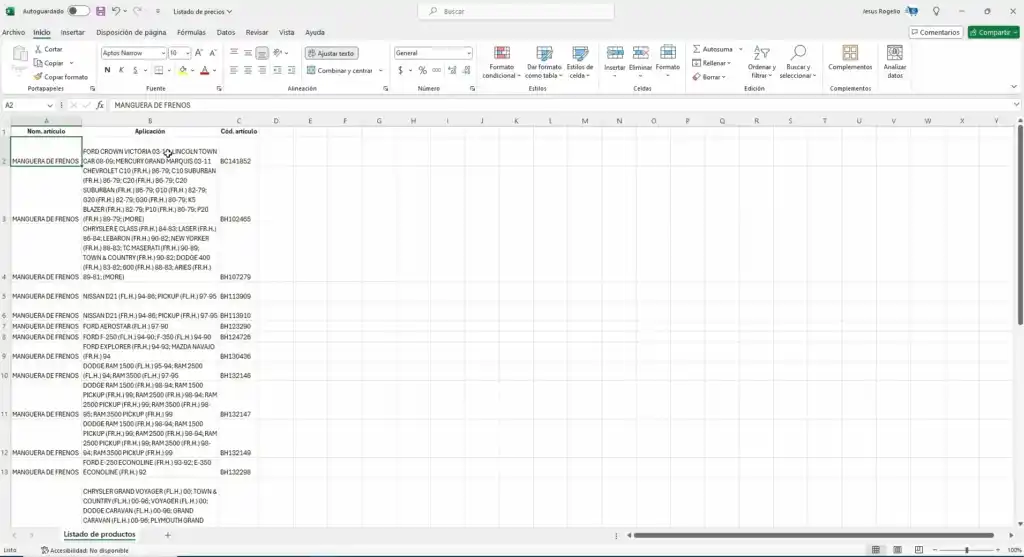Open the Name Box dropdown arrow
The width and height of the screenshot is (1024, 557).
coord(50,105)
